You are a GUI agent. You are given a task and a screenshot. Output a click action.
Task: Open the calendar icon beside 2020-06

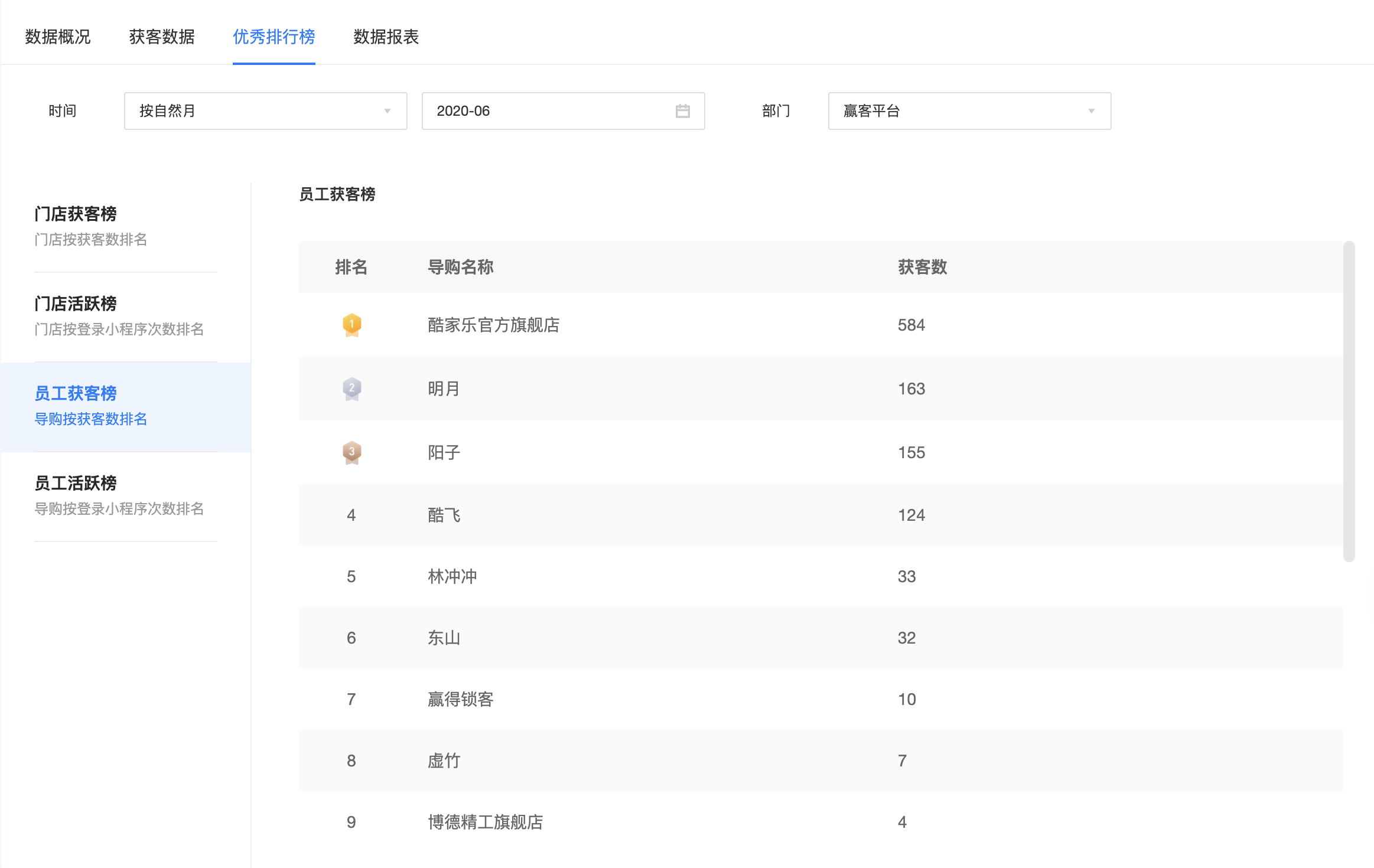pos(683,111)
